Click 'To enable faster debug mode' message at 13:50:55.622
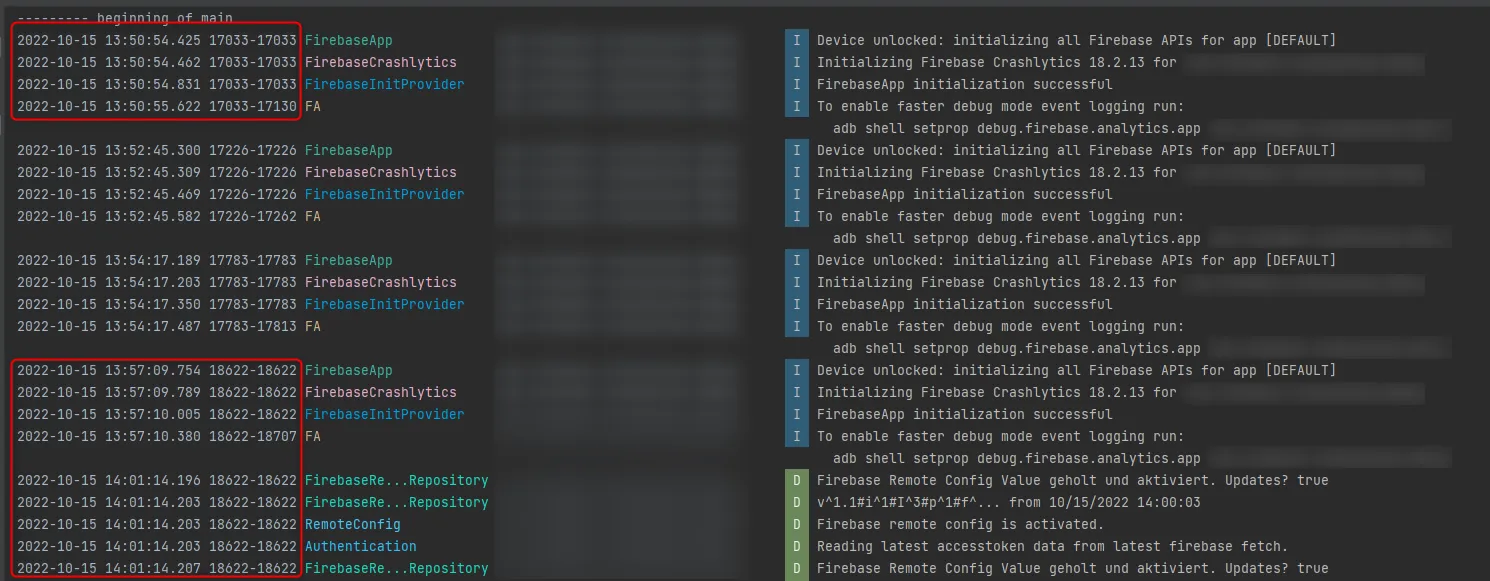 pos(1000,107)
